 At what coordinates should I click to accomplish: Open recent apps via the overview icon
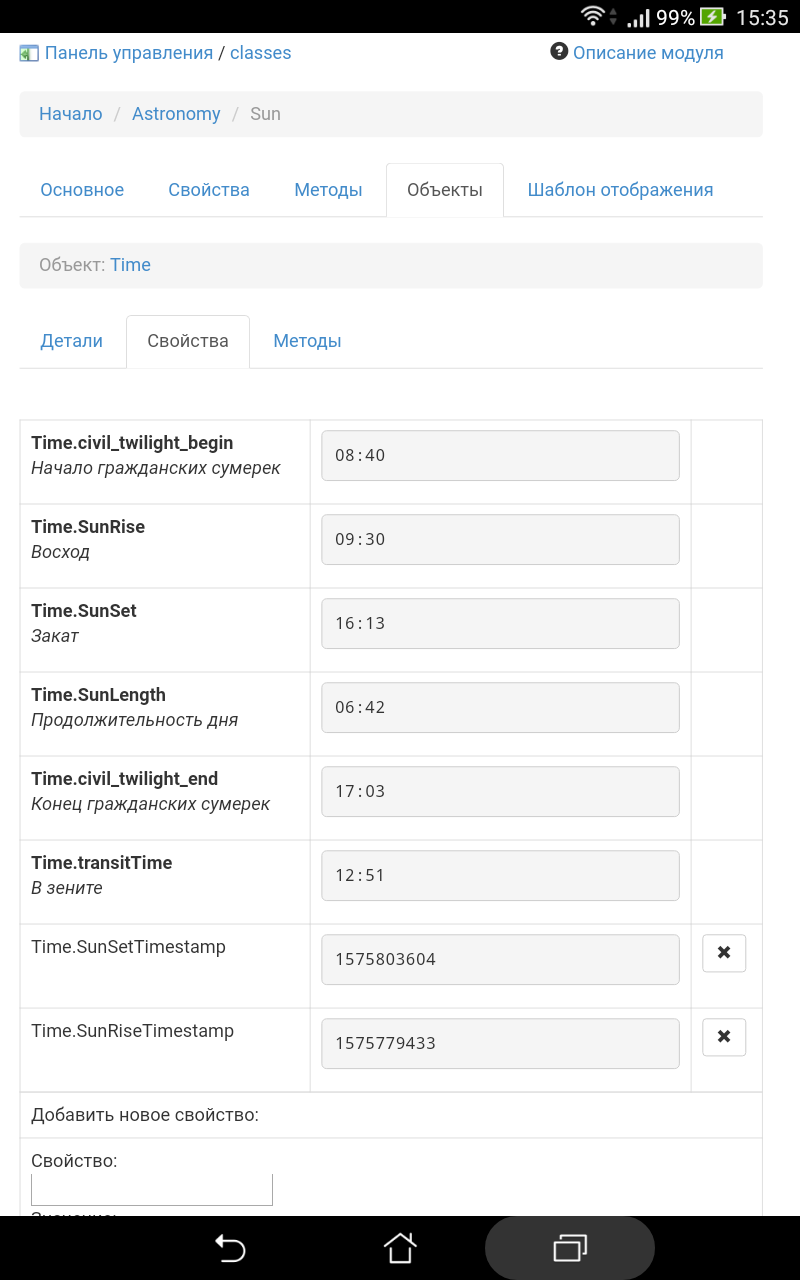pos(569,1247)
